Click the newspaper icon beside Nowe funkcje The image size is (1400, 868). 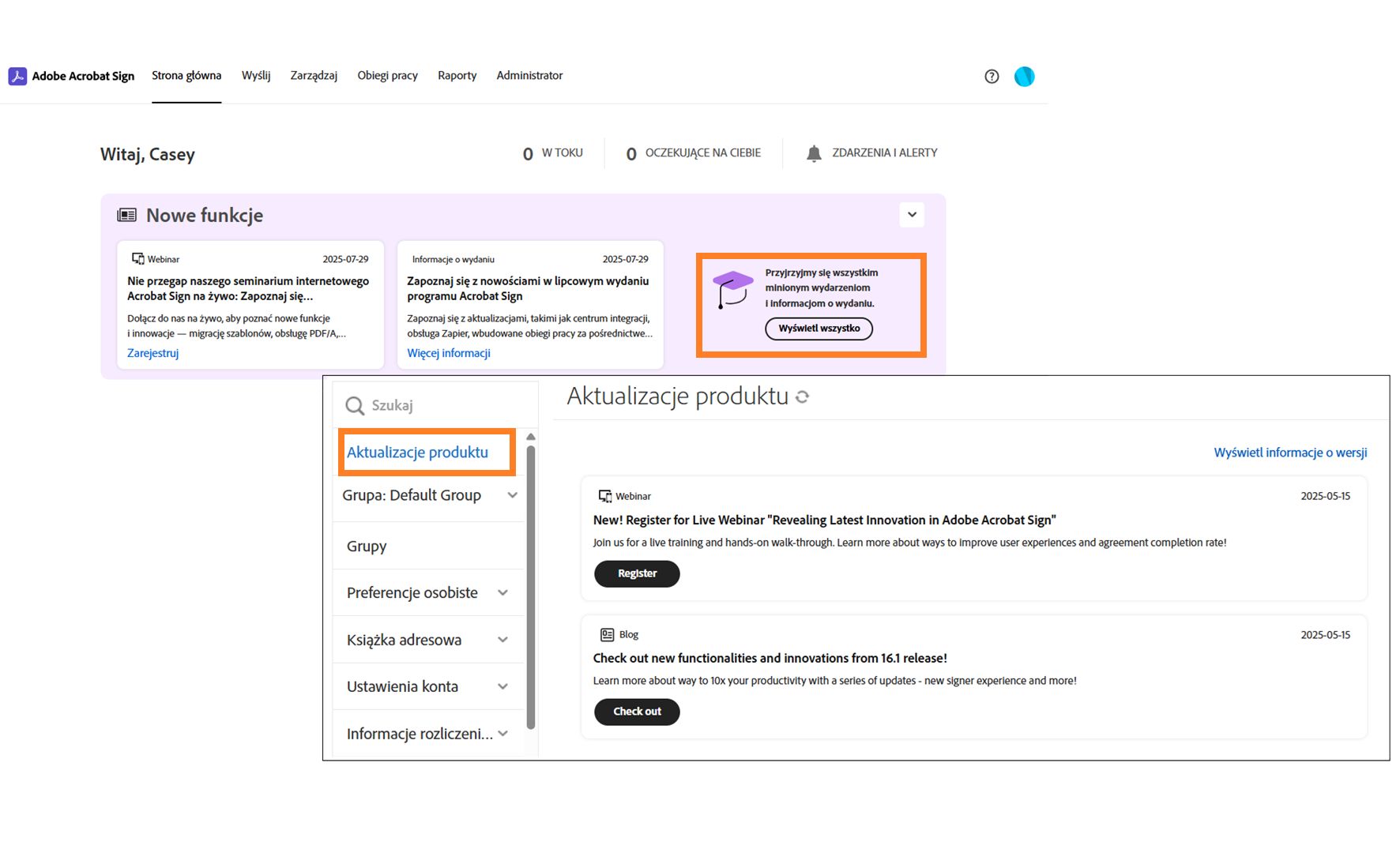(x=126, y=215)
